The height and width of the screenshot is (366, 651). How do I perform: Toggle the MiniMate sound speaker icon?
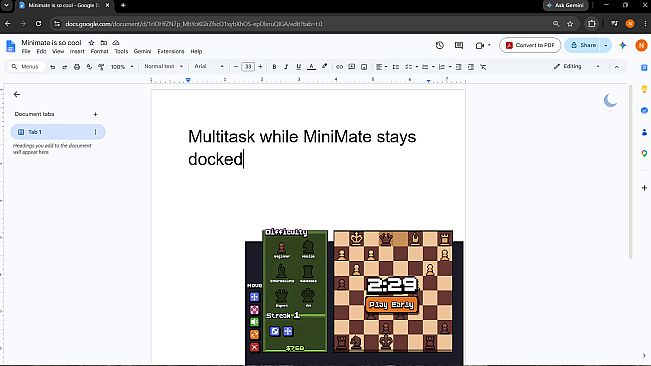click(x=255, y=322)
